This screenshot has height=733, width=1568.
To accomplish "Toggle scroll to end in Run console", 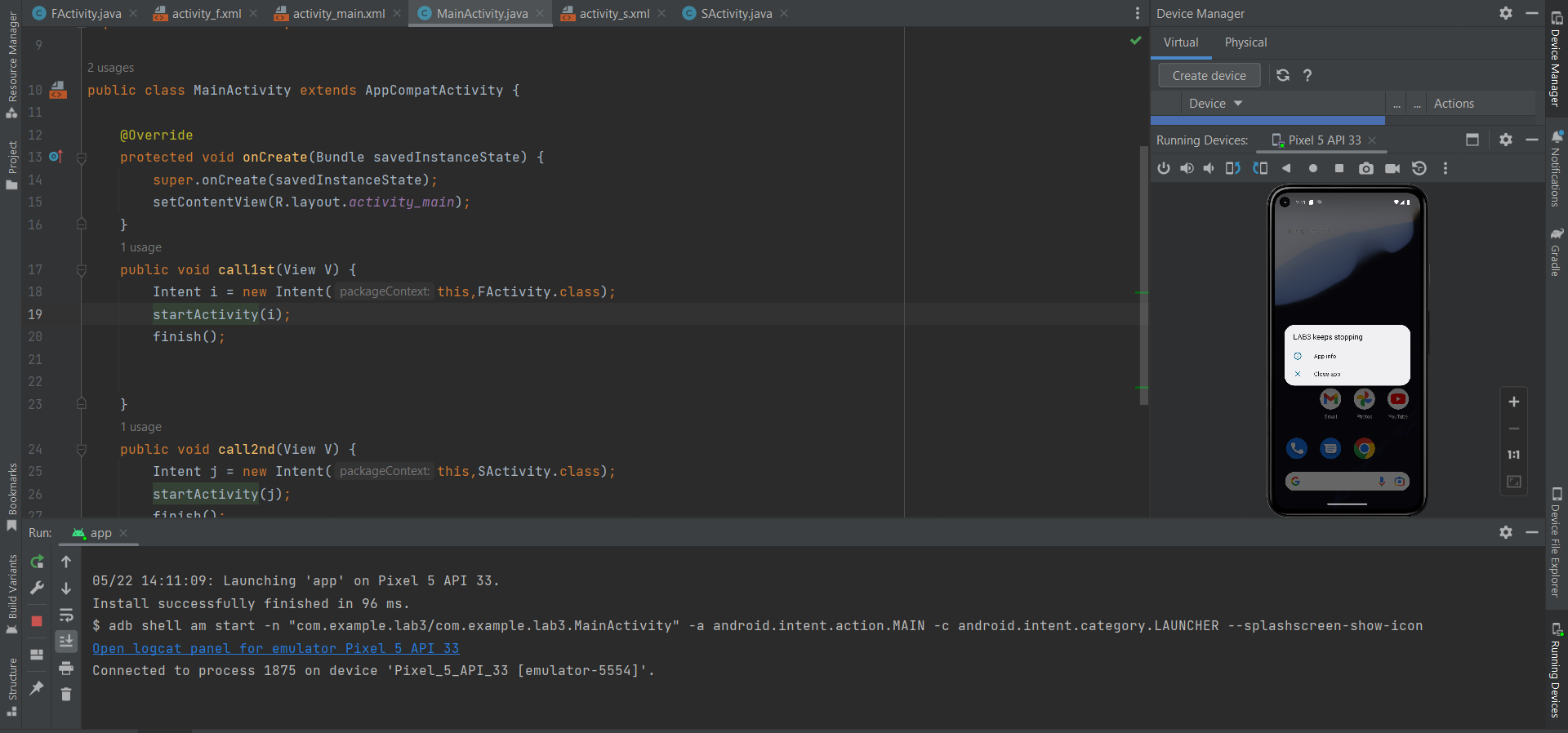I will point(66,641).
